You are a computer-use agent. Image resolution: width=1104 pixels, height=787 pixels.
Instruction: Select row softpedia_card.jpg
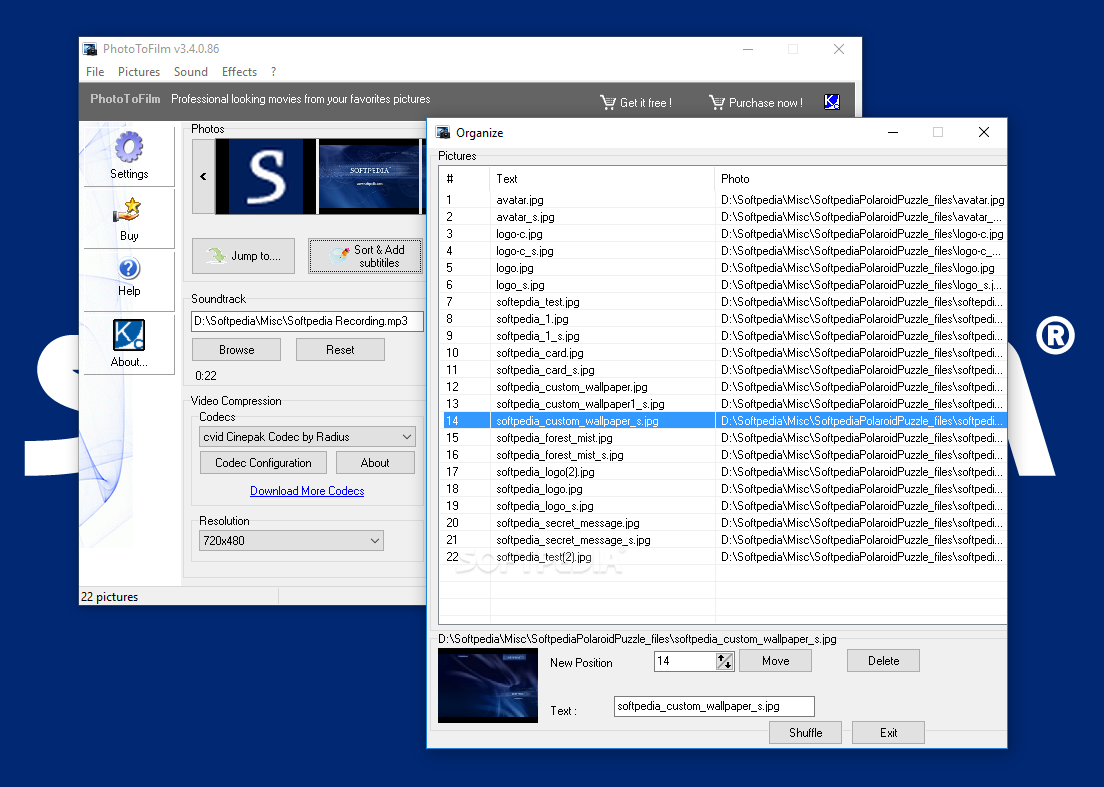(722, 353)
